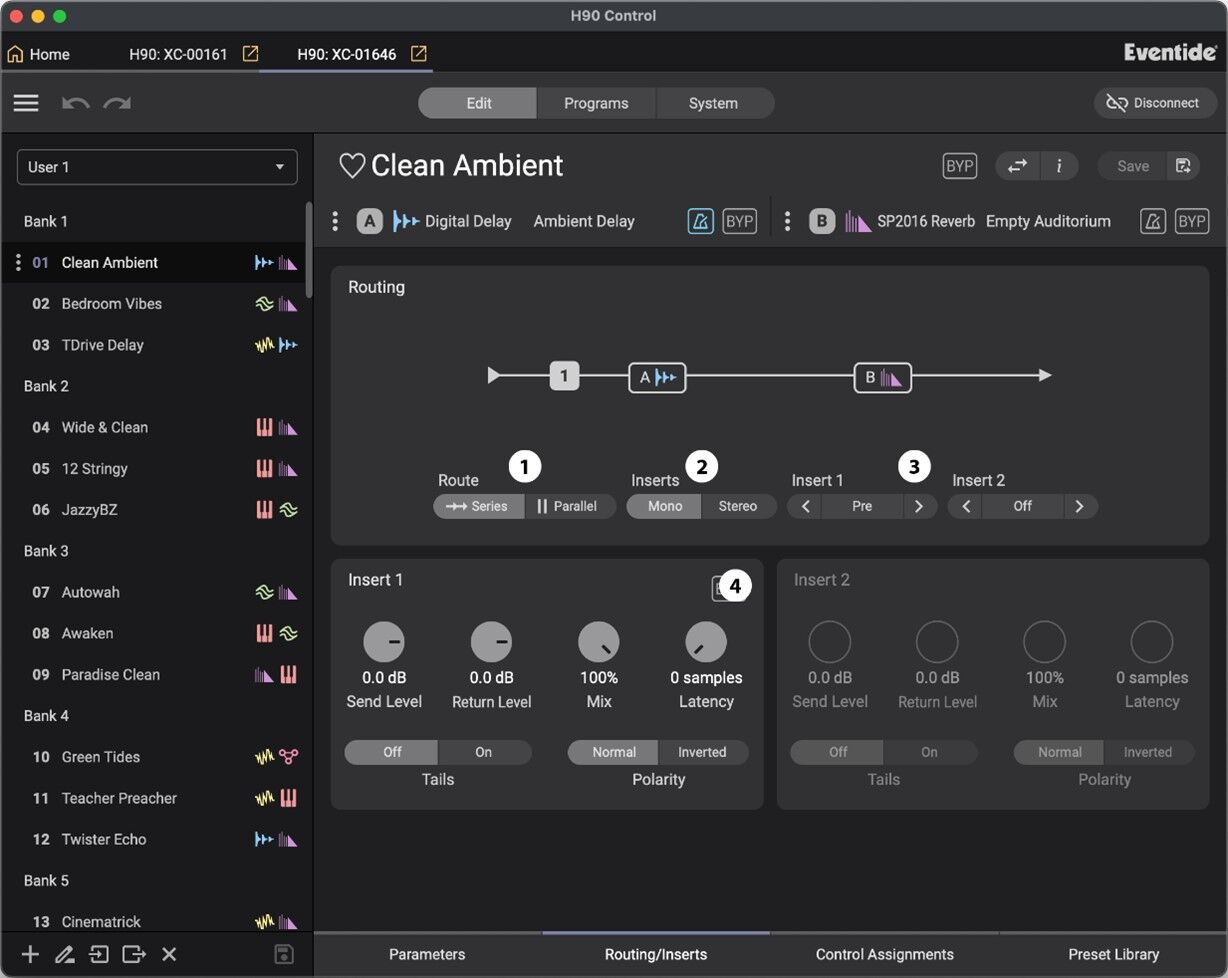The height and width of the screenshot is (978, 1228).
Task: Toggle the program-level BYP bypass button
Action: click(x=960, y=166)
